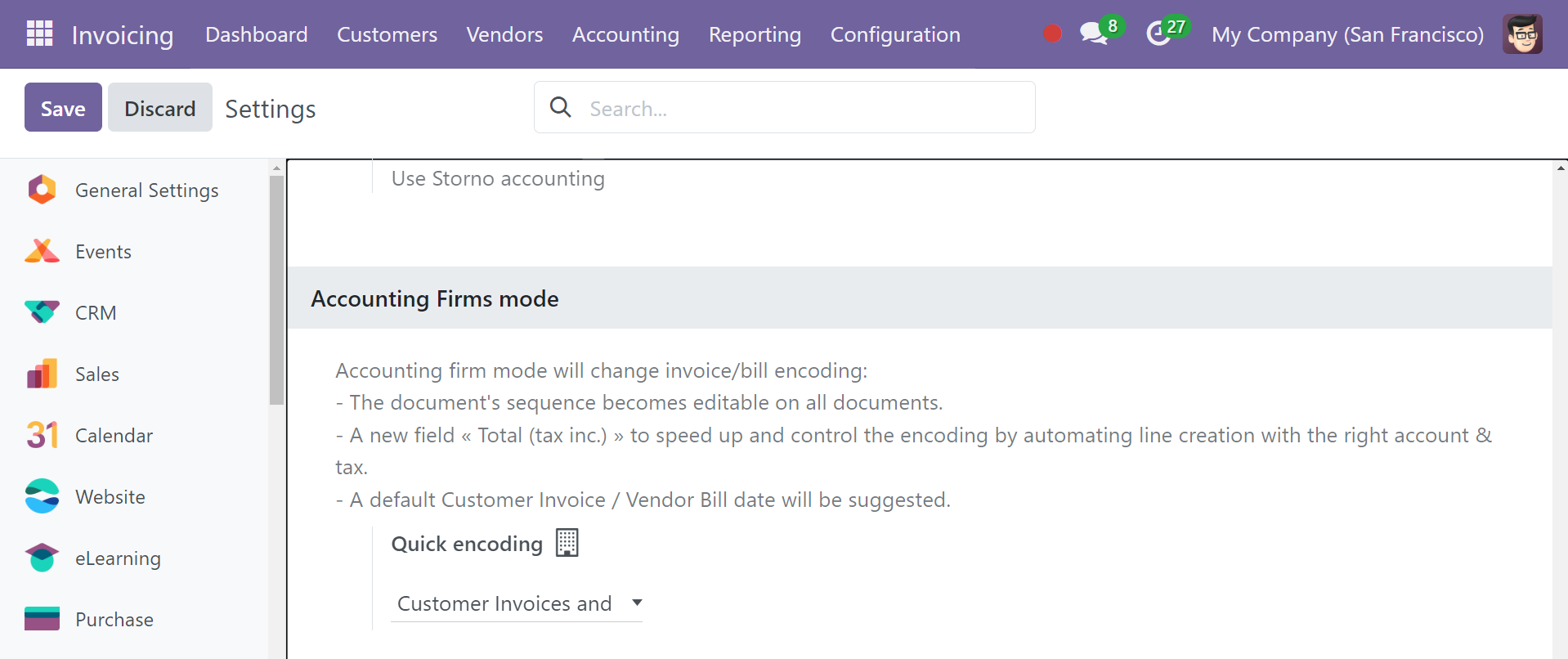Open the Reporting menu
1568x659 pixels.
point(755,34)
